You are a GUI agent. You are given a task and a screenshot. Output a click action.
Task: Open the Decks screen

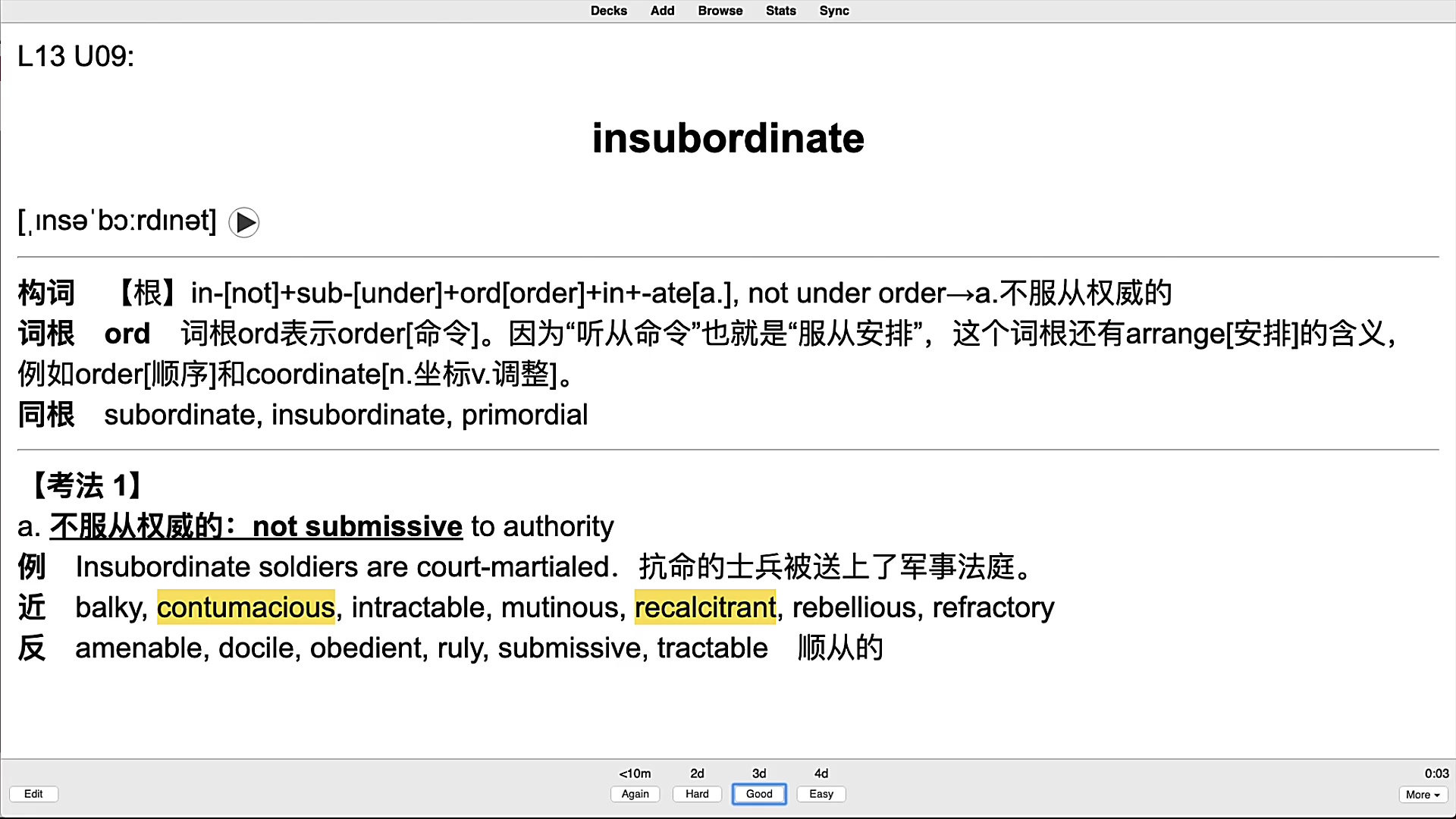coord(608,11)
